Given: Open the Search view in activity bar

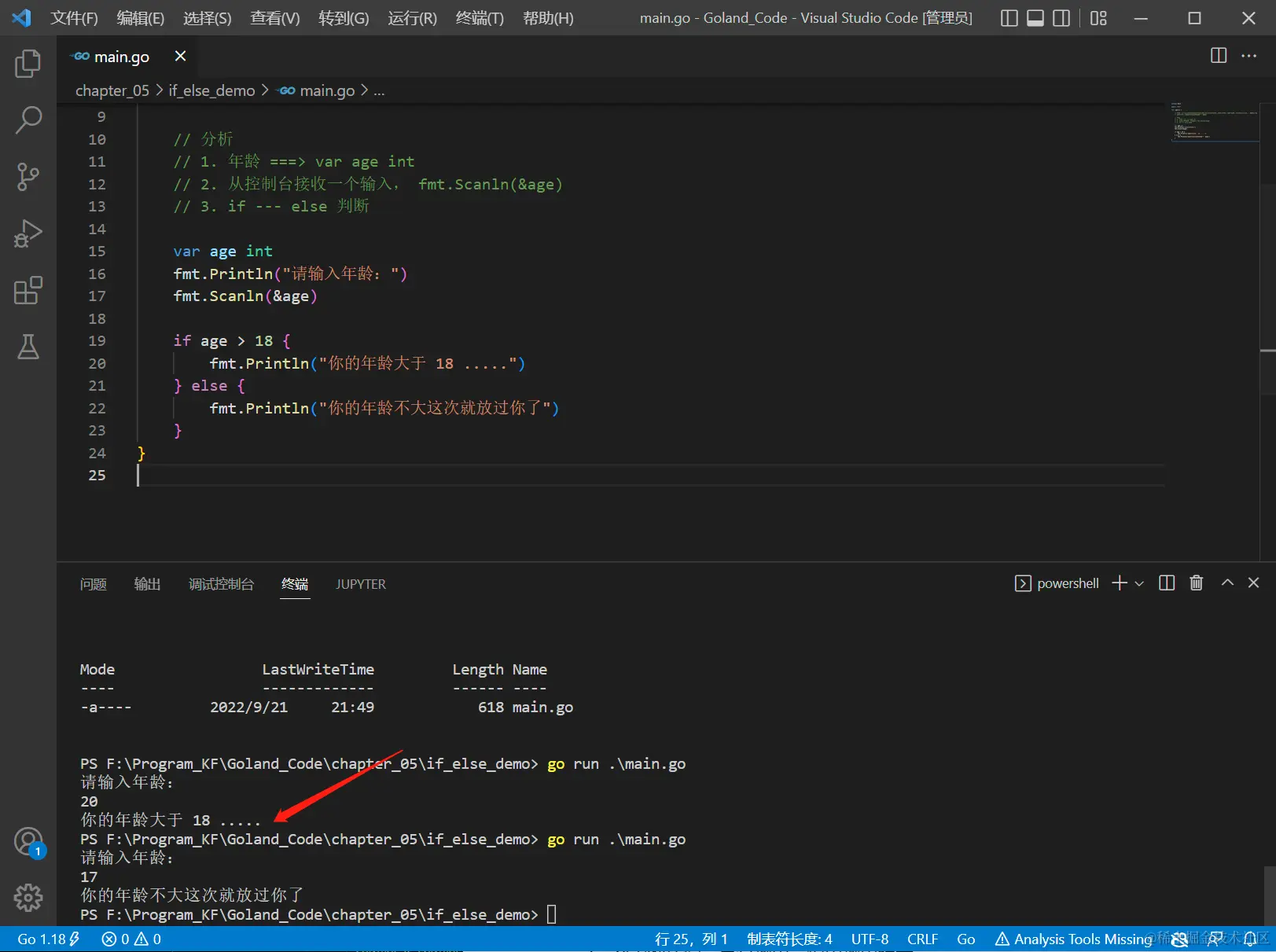Looking at the screenshot, I should (28, 120).
